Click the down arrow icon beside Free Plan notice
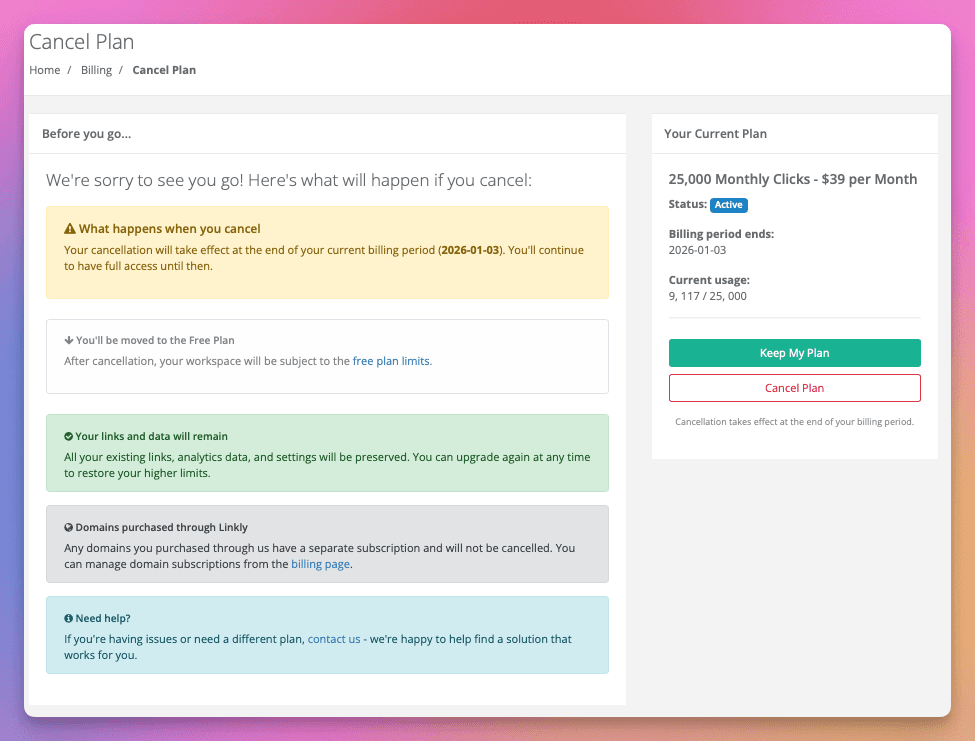Image resolution: width=975 pixels, height=741 pixels. click(x=69, y=340)
